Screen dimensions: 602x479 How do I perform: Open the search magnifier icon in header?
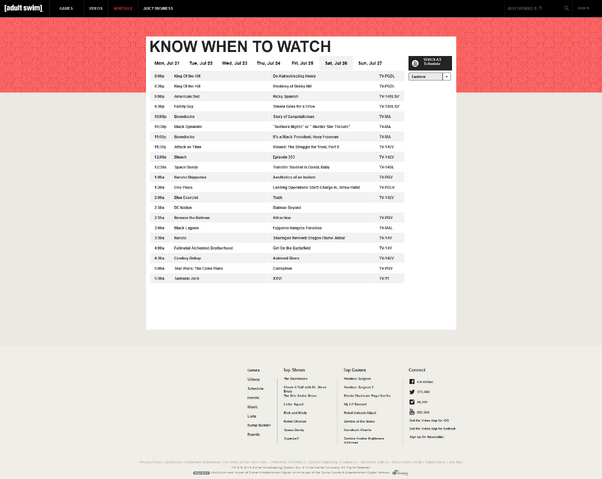click(x=566, y=8)
